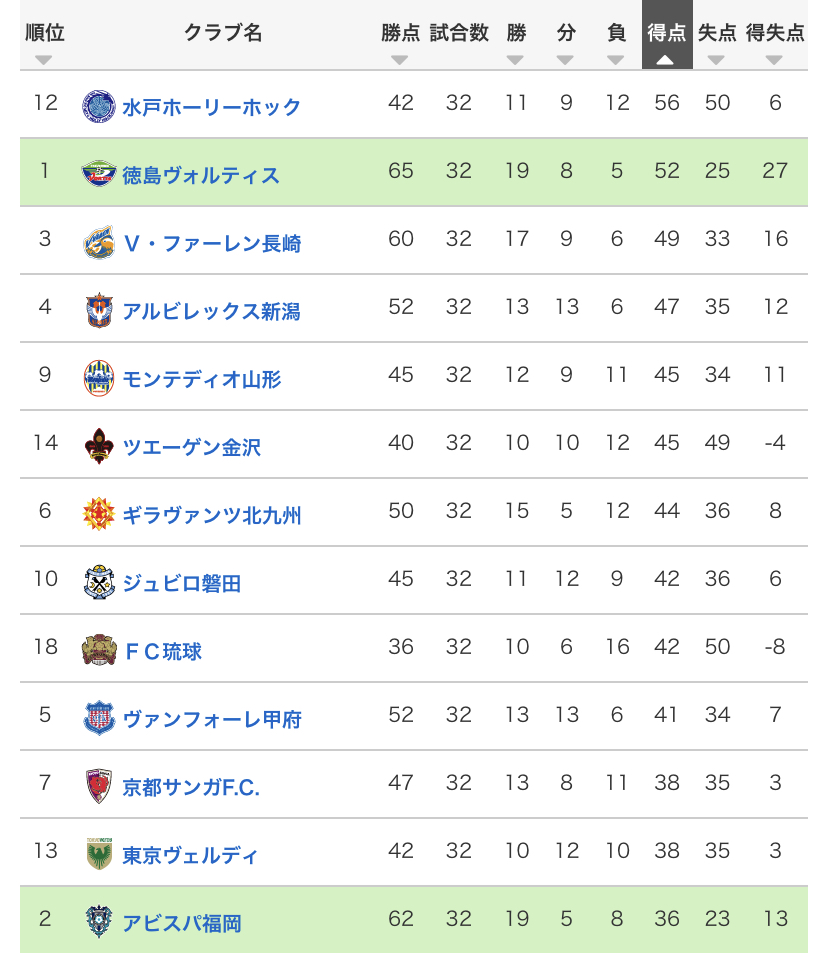Image resolution: width=828 pixels, height=953 pixels.
Task: Click the Tokushima Vortis club crest icon
Action: point(99,174)
